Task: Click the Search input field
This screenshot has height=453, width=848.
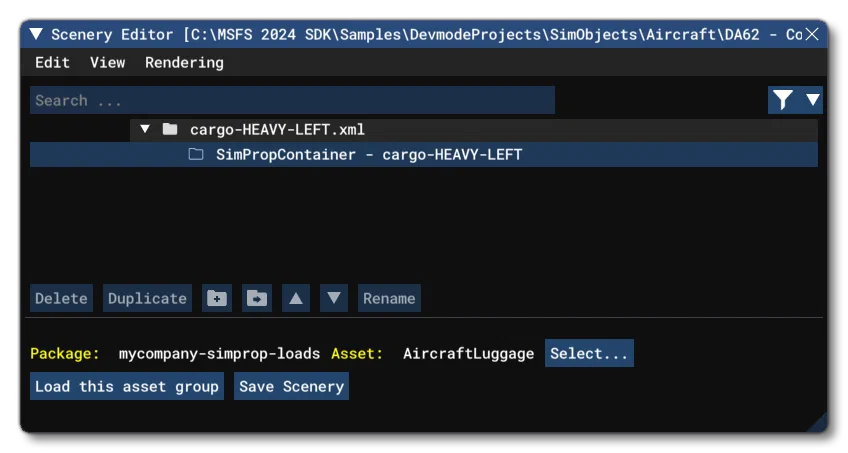Action: (293, 100)
